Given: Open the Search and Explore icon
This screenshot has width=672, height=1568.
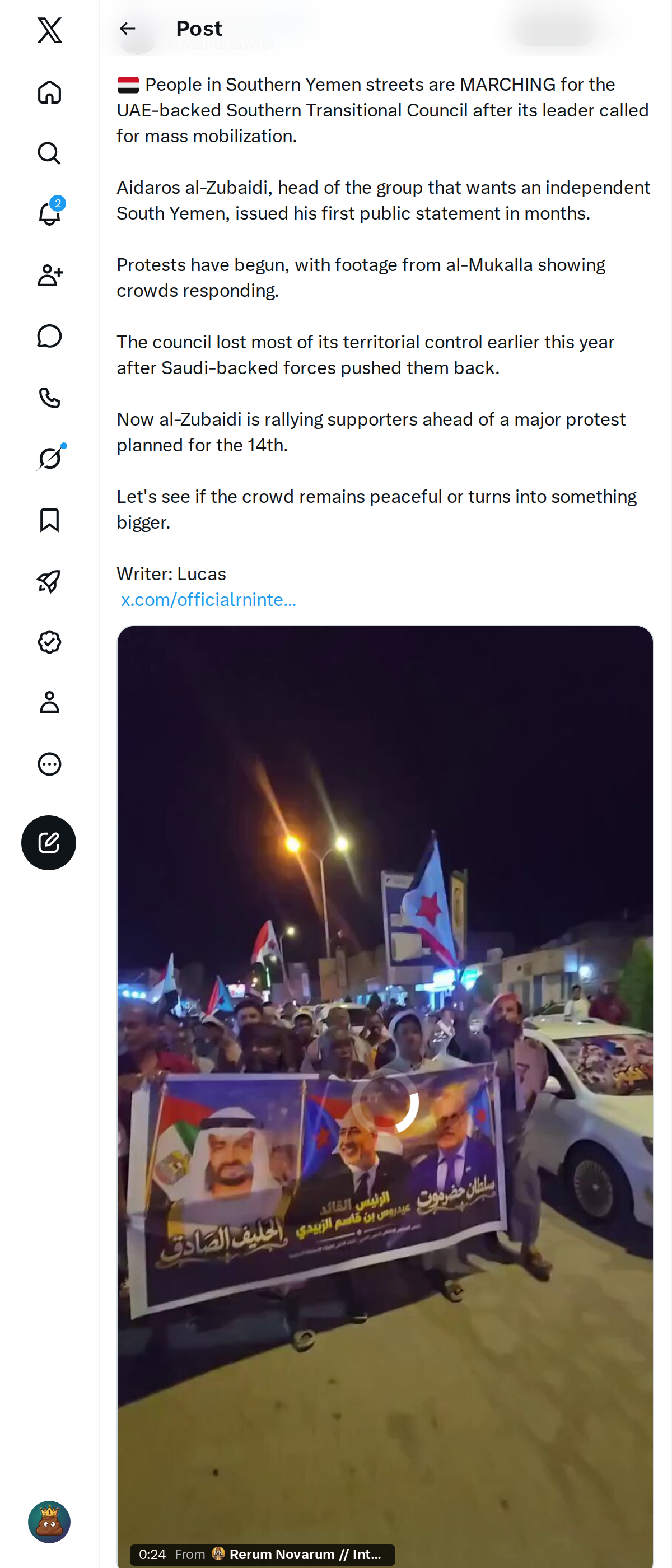Looking at the screenshot, I should pyautogui.click(x=49, y=153).
